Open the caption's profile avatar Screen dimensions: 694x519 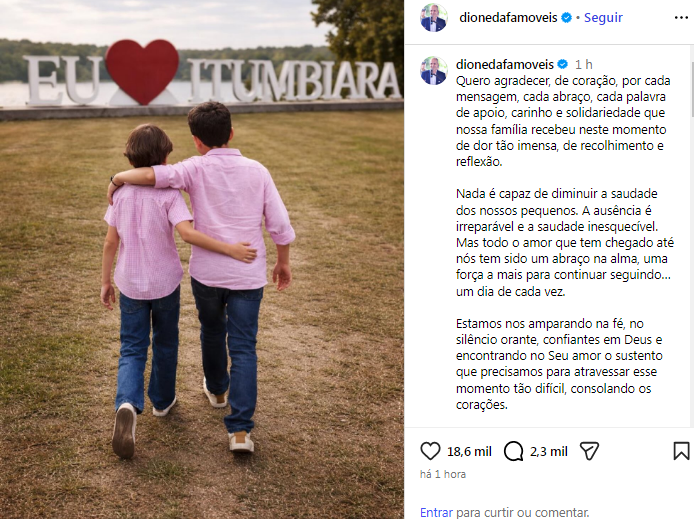(x=434, y=70)
